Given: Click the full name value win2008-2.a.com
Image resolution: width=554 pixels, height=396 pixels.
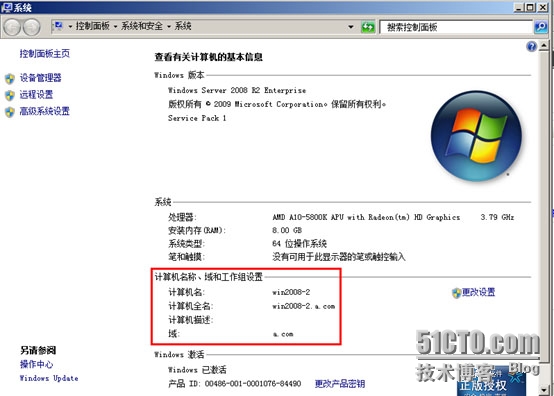Looking at the screenshot, I should point(303,306).
